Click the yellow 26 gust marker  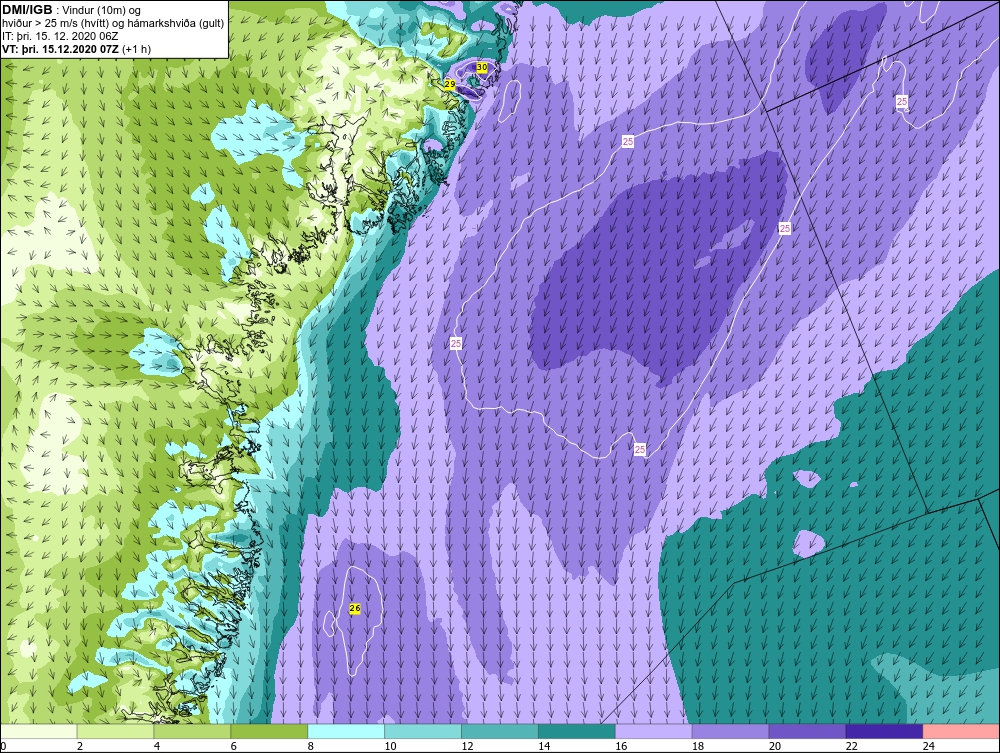[x=355, y=608]
